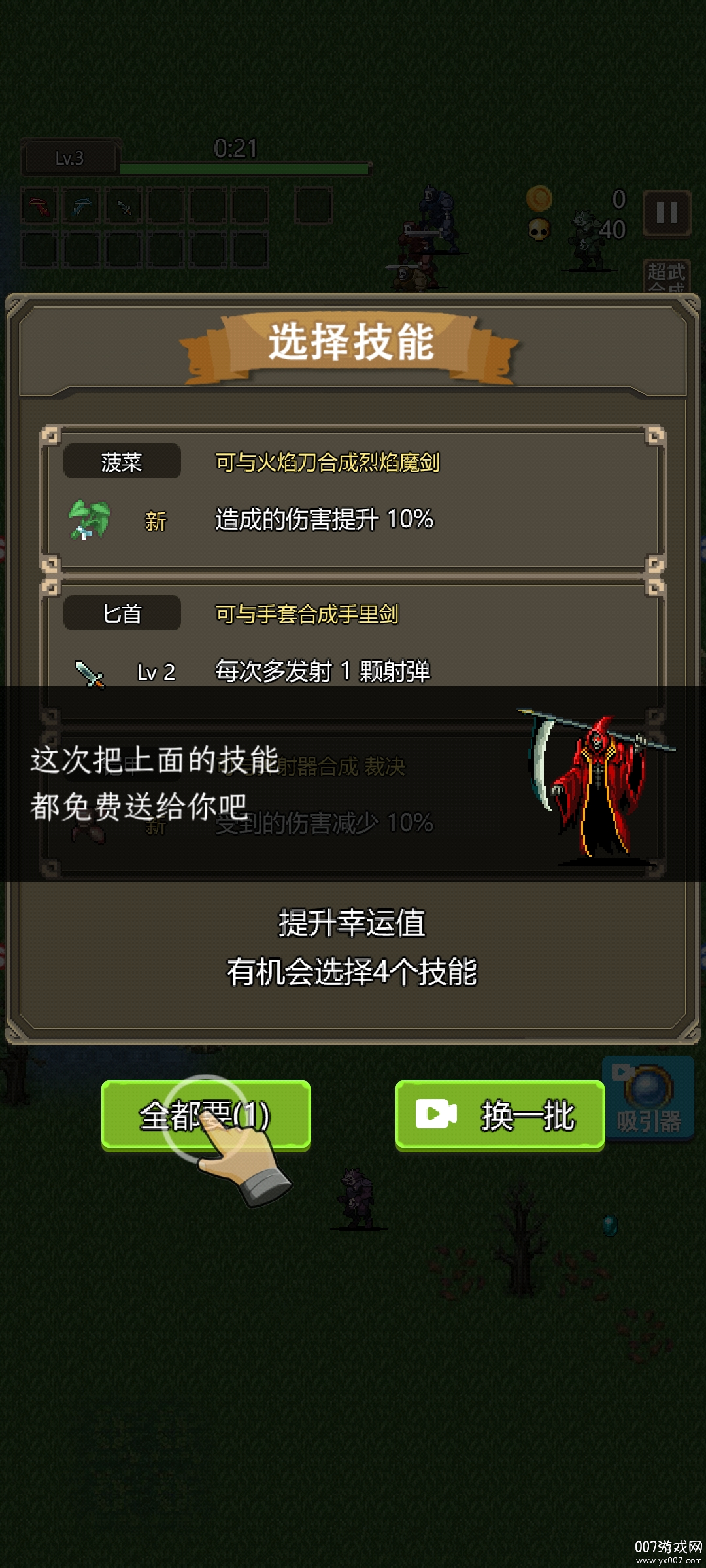This screenshot has height=1568, width=706.
Task: Click the video camera icon on 换一批
Action: click(436, 1114)
